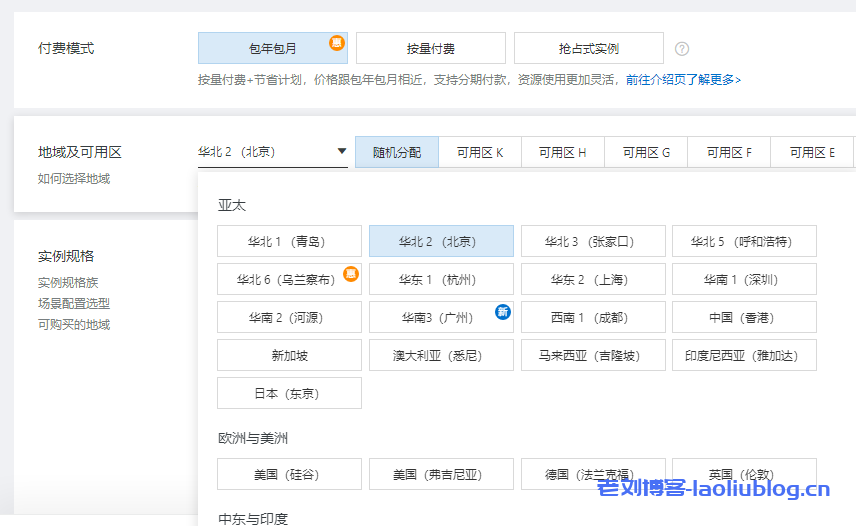Select 按量付费 payment mode

(x=430, y=48)
